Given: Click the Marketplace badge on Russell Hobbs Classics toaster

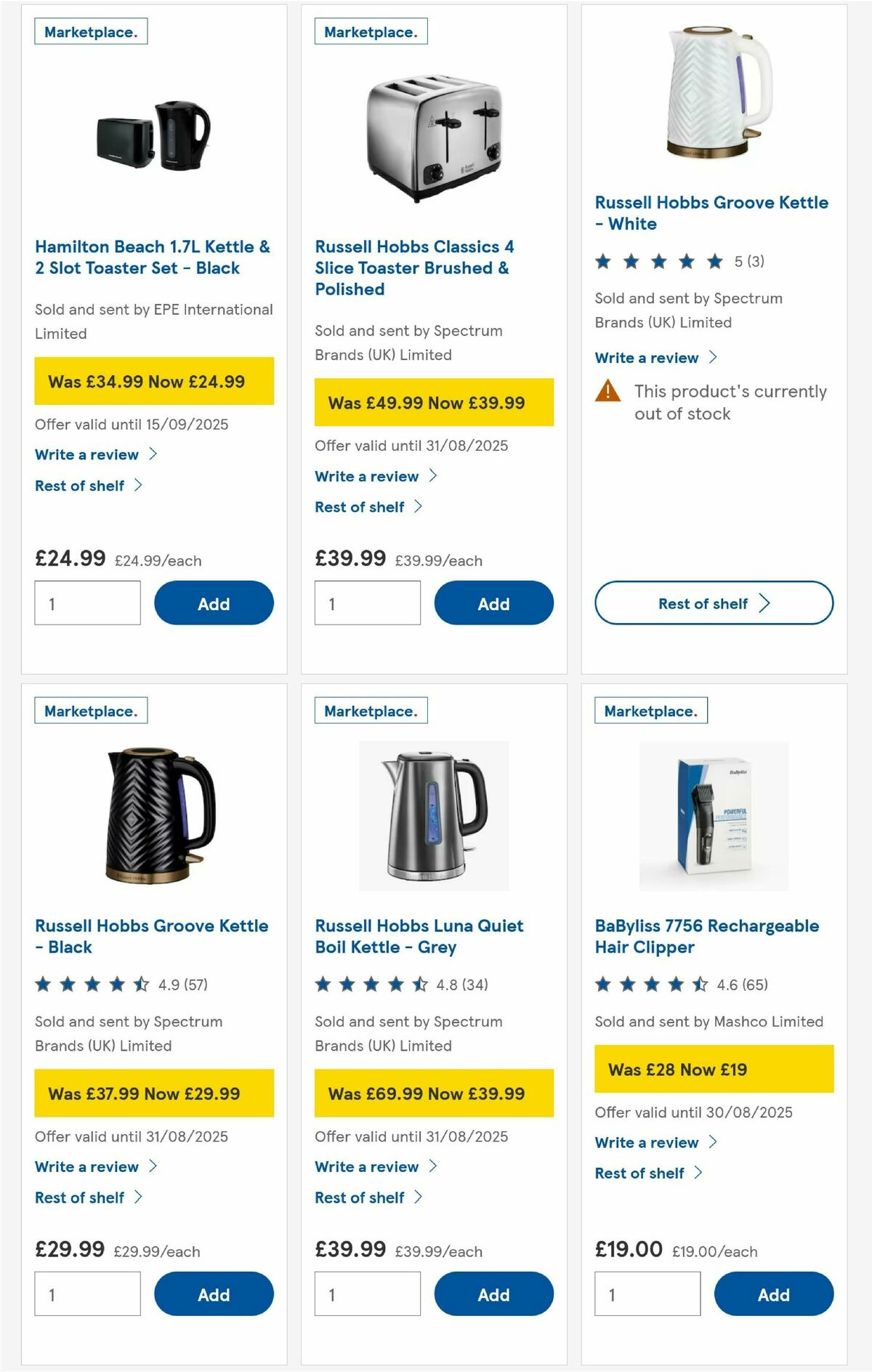Looking at the screenshot, I should pos(370,31).
